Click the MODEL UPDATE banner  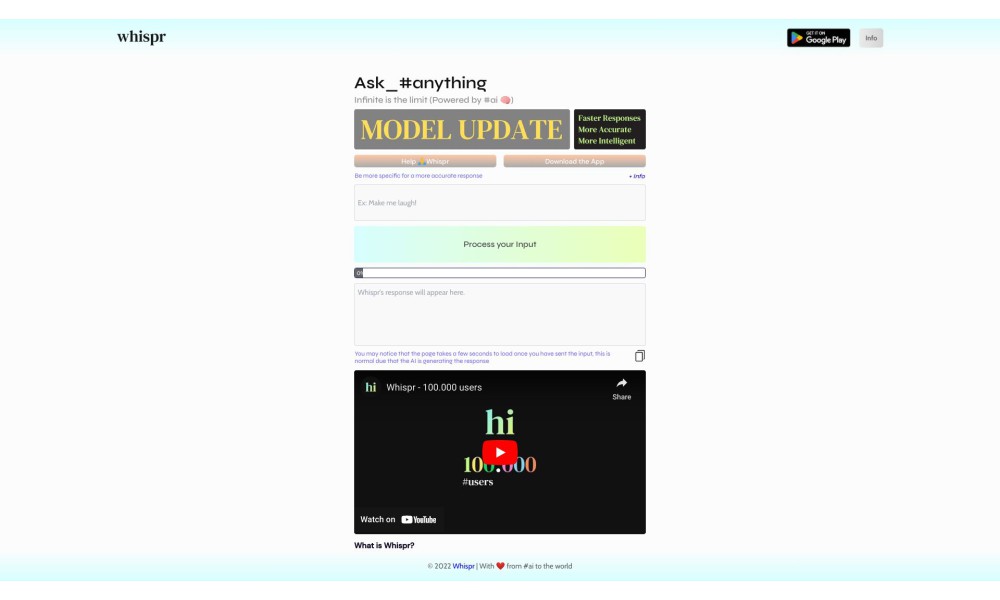point(462,129)
